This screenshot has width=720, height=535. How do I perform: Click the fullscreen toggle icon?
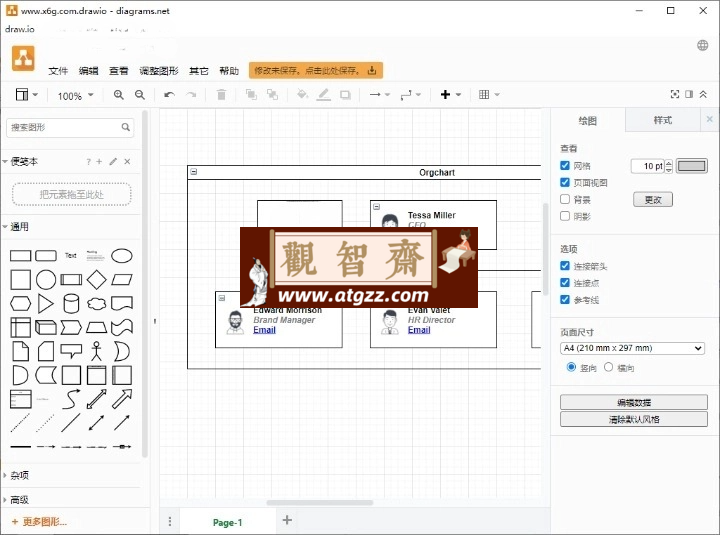(x=675, y=94)
